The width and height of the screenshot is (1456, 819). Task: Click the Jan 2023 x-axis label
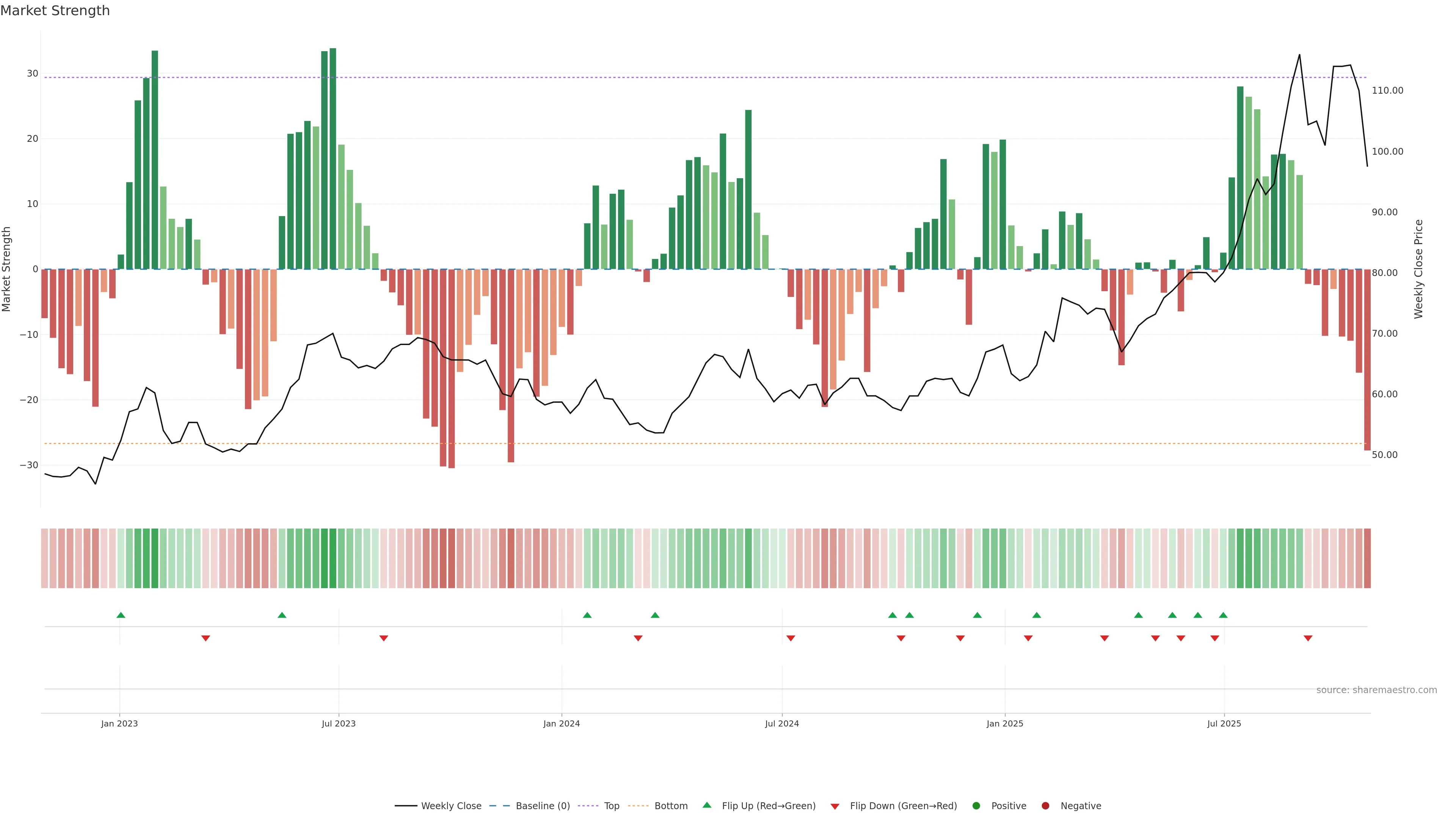coord(119,723)
